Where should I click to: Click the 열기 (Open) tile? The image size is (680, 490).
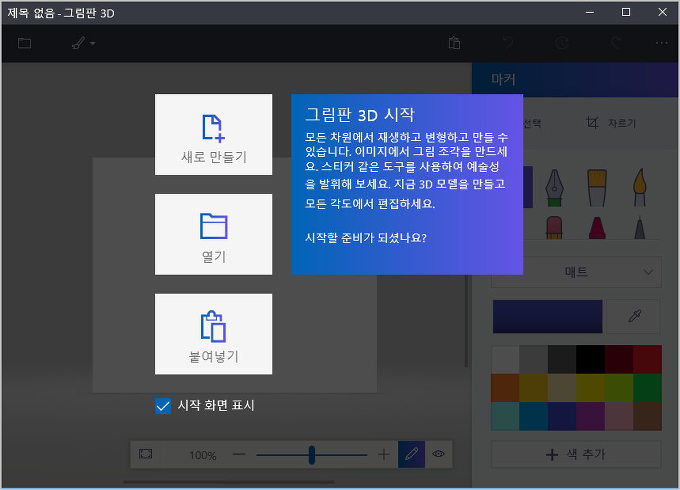pyautogui.click(x=213, y=234)
